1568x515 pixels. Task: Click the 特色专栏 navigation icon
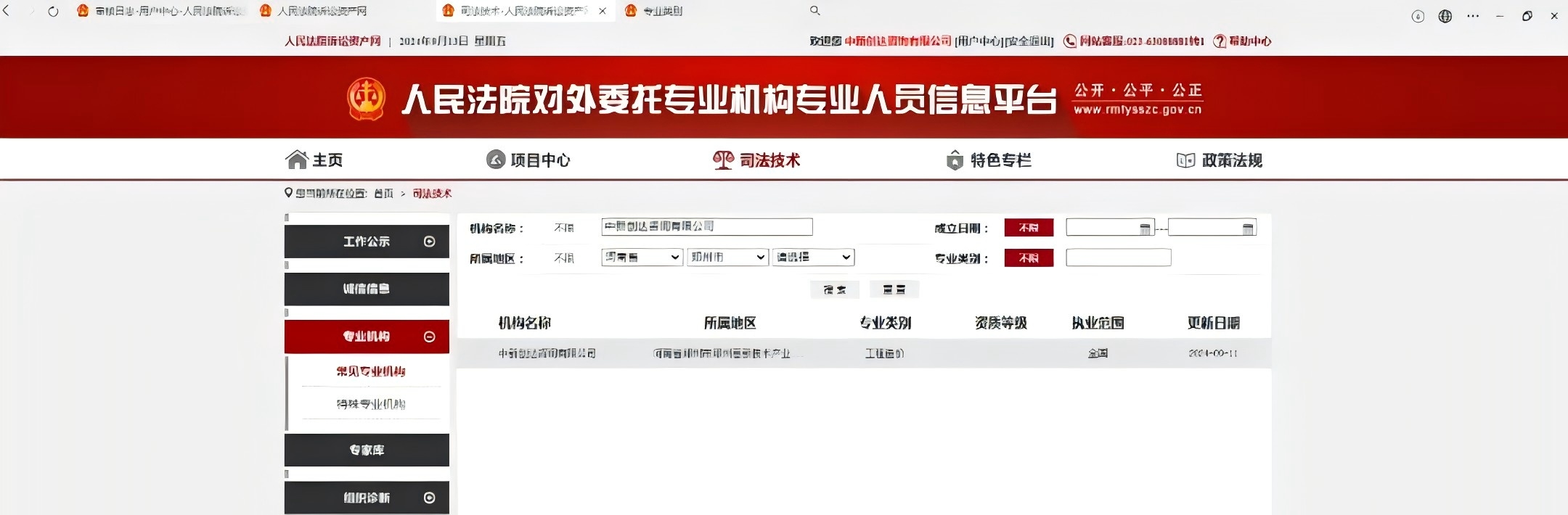pyautogui.click(x=955, y=160)
